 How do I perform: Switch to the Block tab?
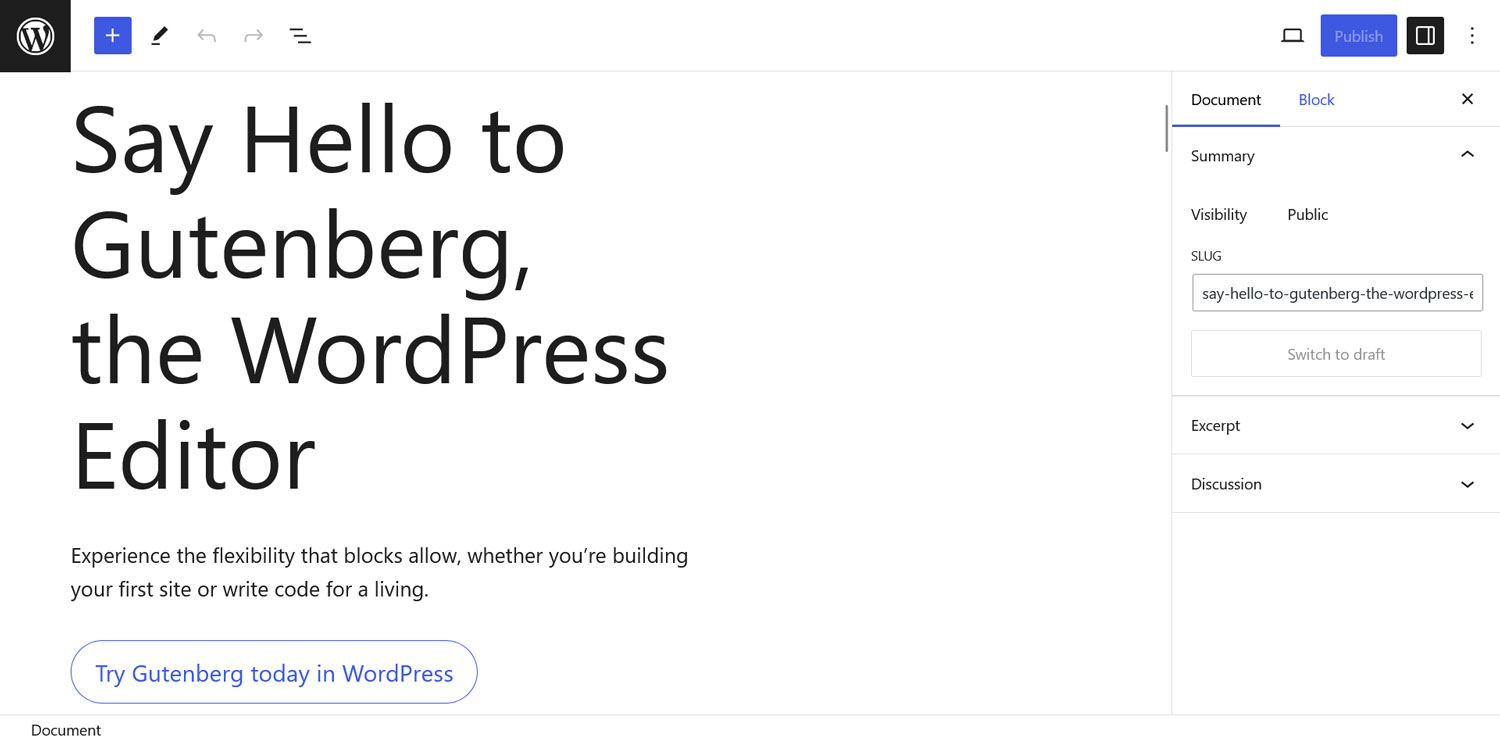pyautogui.click(x=1316, y=99)
